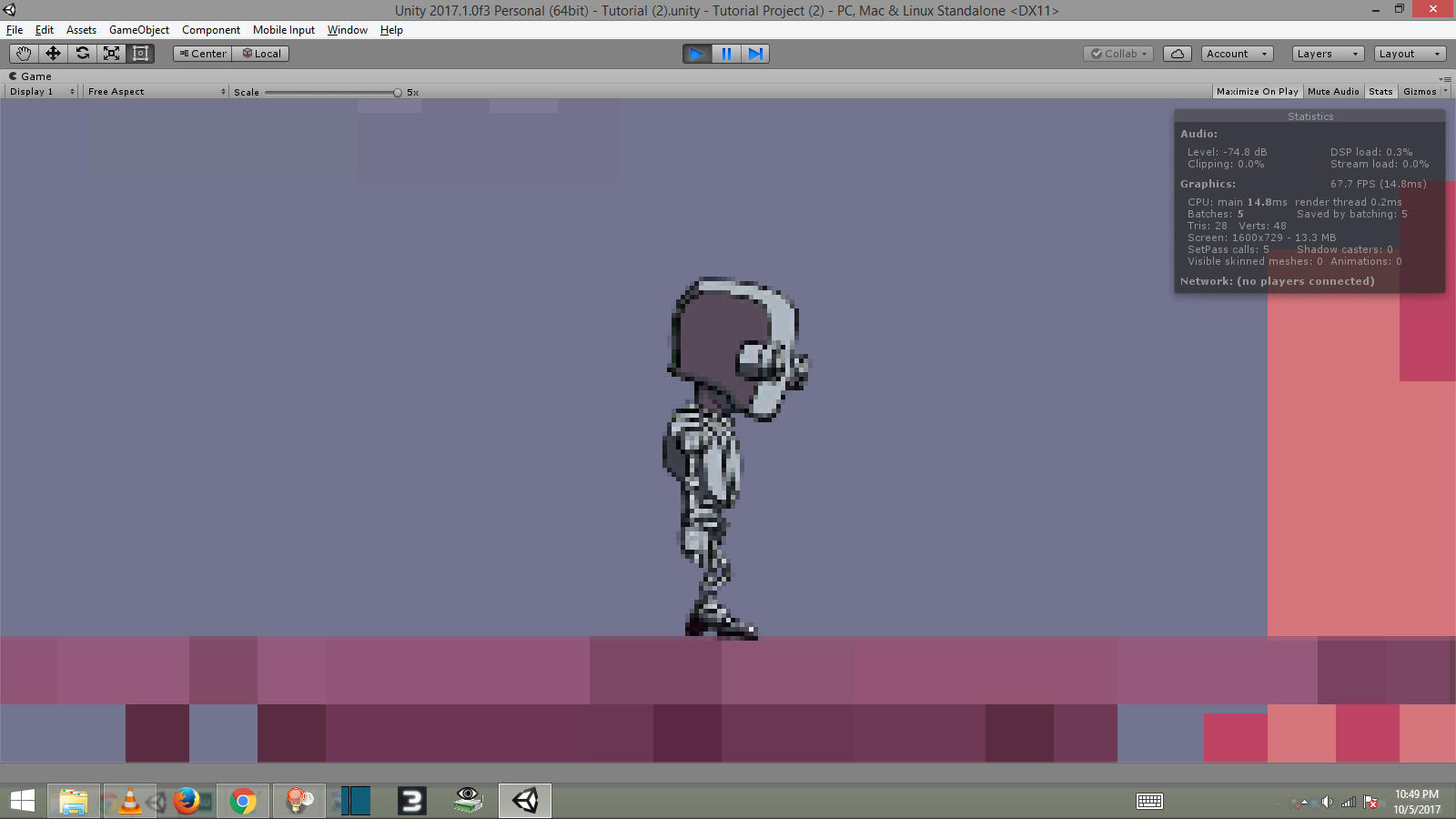Open the Component menu
Image resolution: width=1456 pixels, height=819 pixels.
pyautogui.click(x=211, y=30)
